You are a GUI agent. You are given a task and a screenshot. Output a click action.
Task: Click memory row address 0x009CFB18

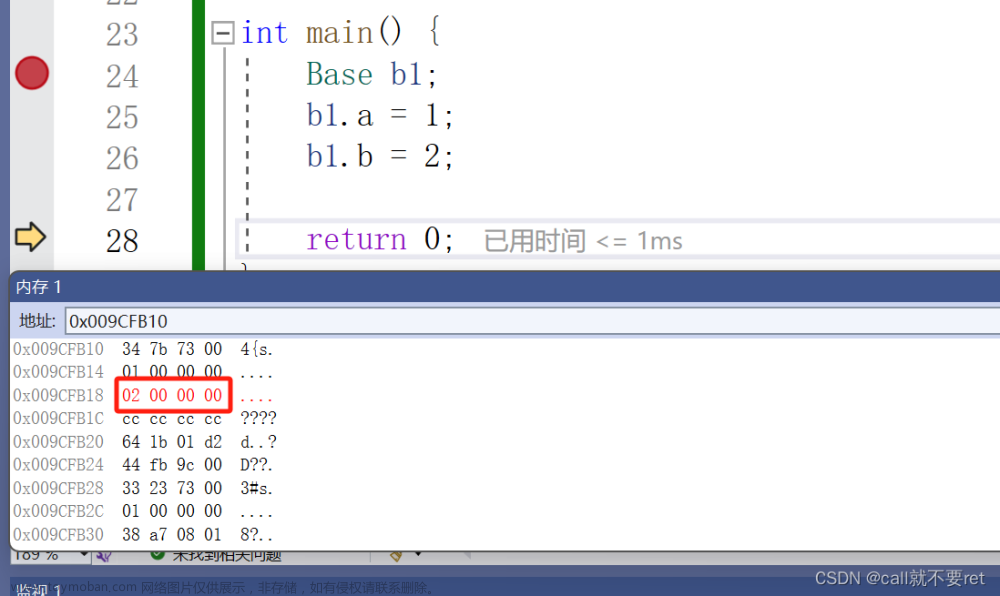(x=58, y=395)
